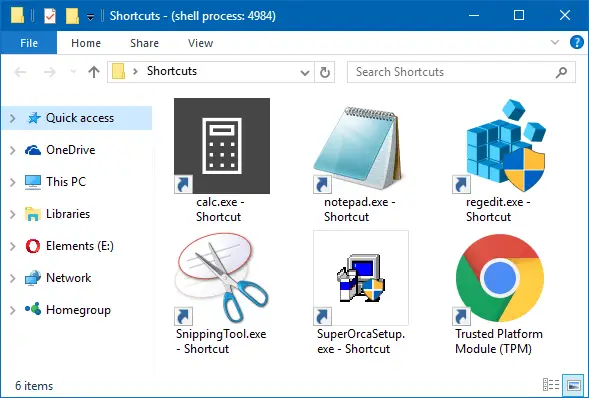The height and width of the screenshot is (398, 589).
Task: Switch to the View ribbon tab
Action: click(201, 43)
